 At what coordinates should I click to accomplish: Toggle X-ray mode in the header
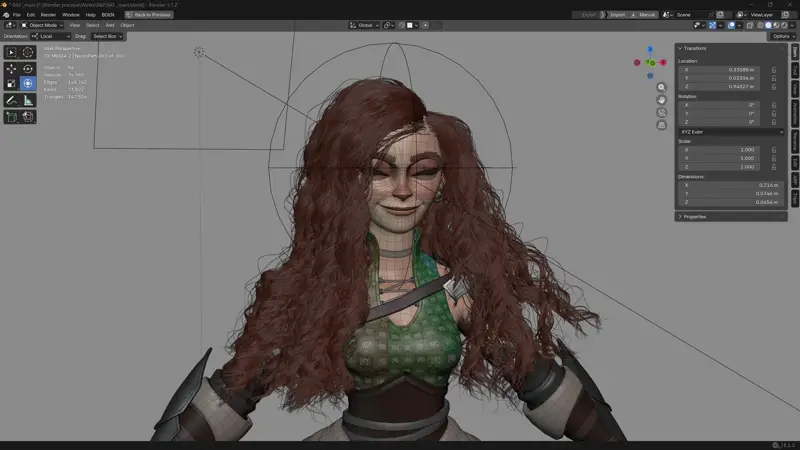pyautogui.click(x=750, y=25)
